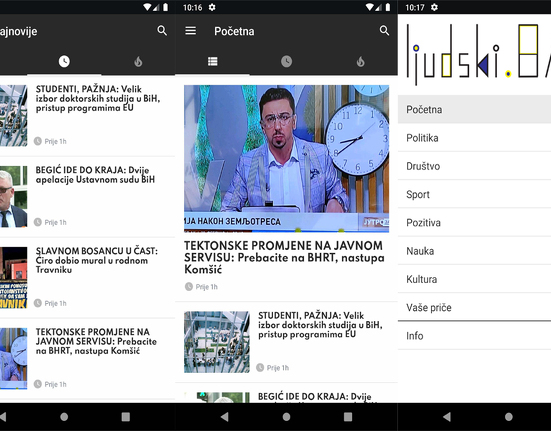Viewport: 551px width, 431px height.
Task: Tap thumbnail of TEKTONSKE PROMJENE in Najnovije list
Action: tap(13, 358)
